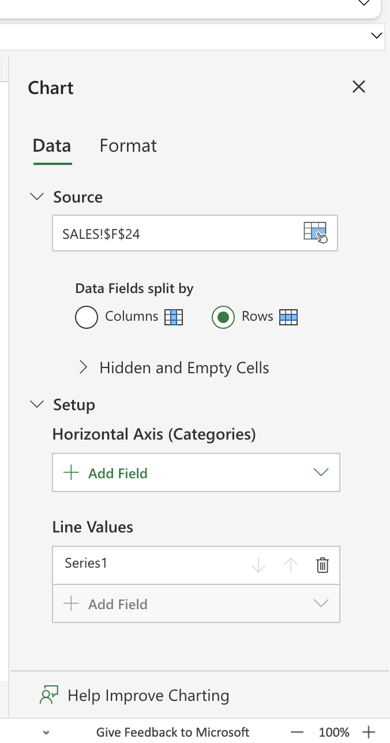Open Help Improve Charting link

(x=148, y=696)
